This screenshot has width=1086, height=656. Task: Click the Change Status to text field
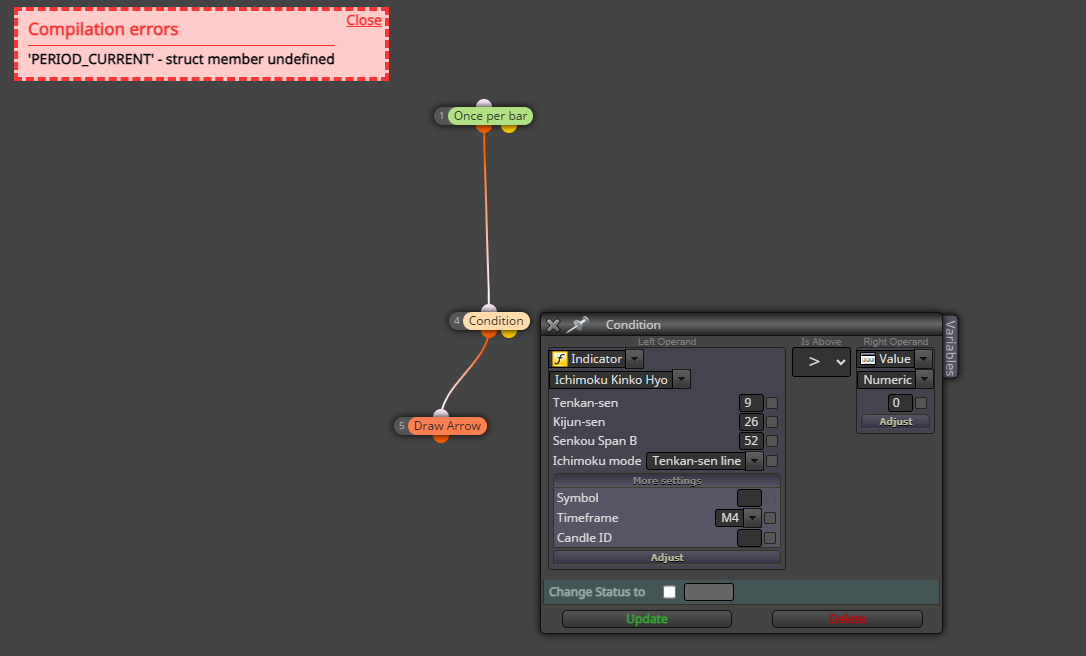(709, 592)
